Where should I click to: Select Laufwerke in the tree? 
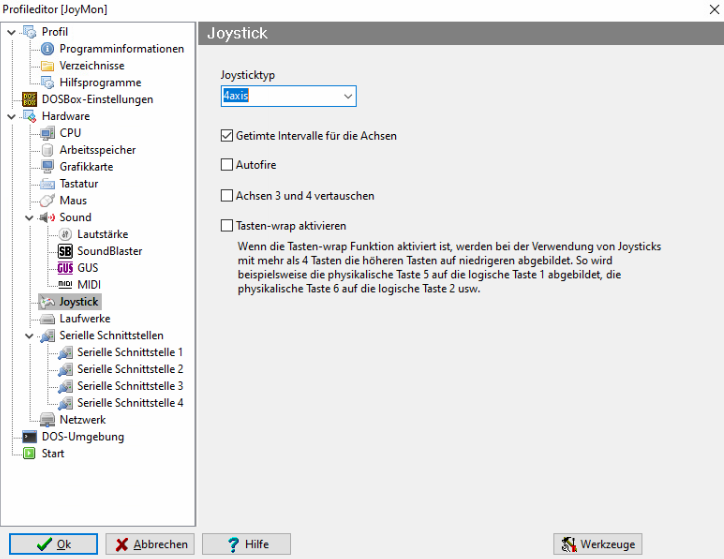coord(84,318)
